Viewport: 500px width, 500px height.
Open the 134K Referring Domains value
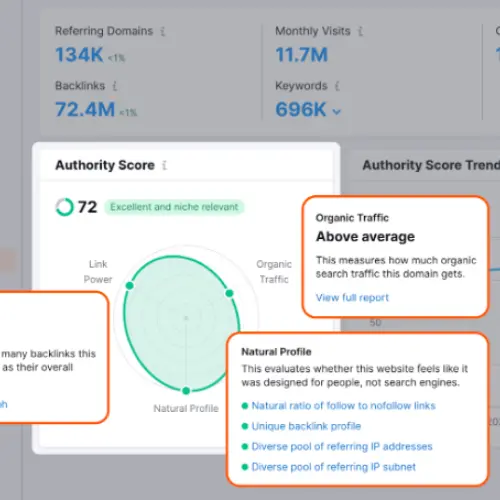[79, 55]
